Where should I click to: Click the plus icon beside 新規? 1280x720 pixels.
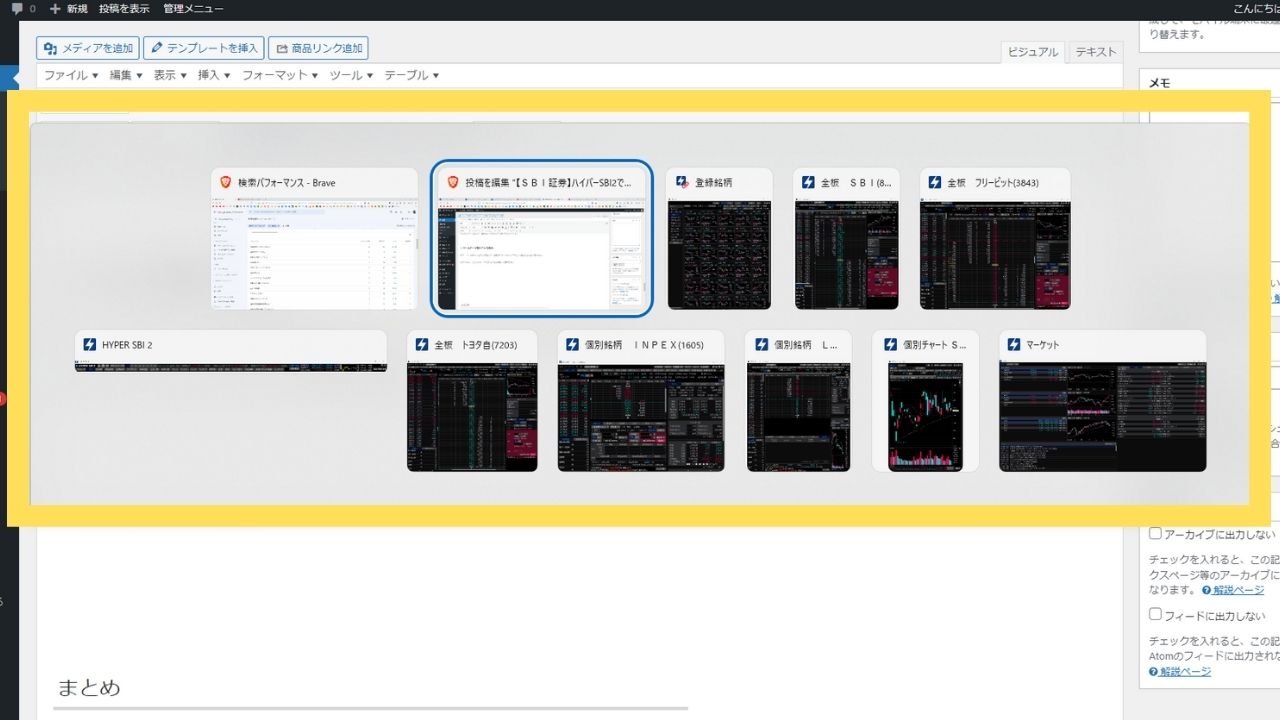pyautogui.click(x=55, y=9)
